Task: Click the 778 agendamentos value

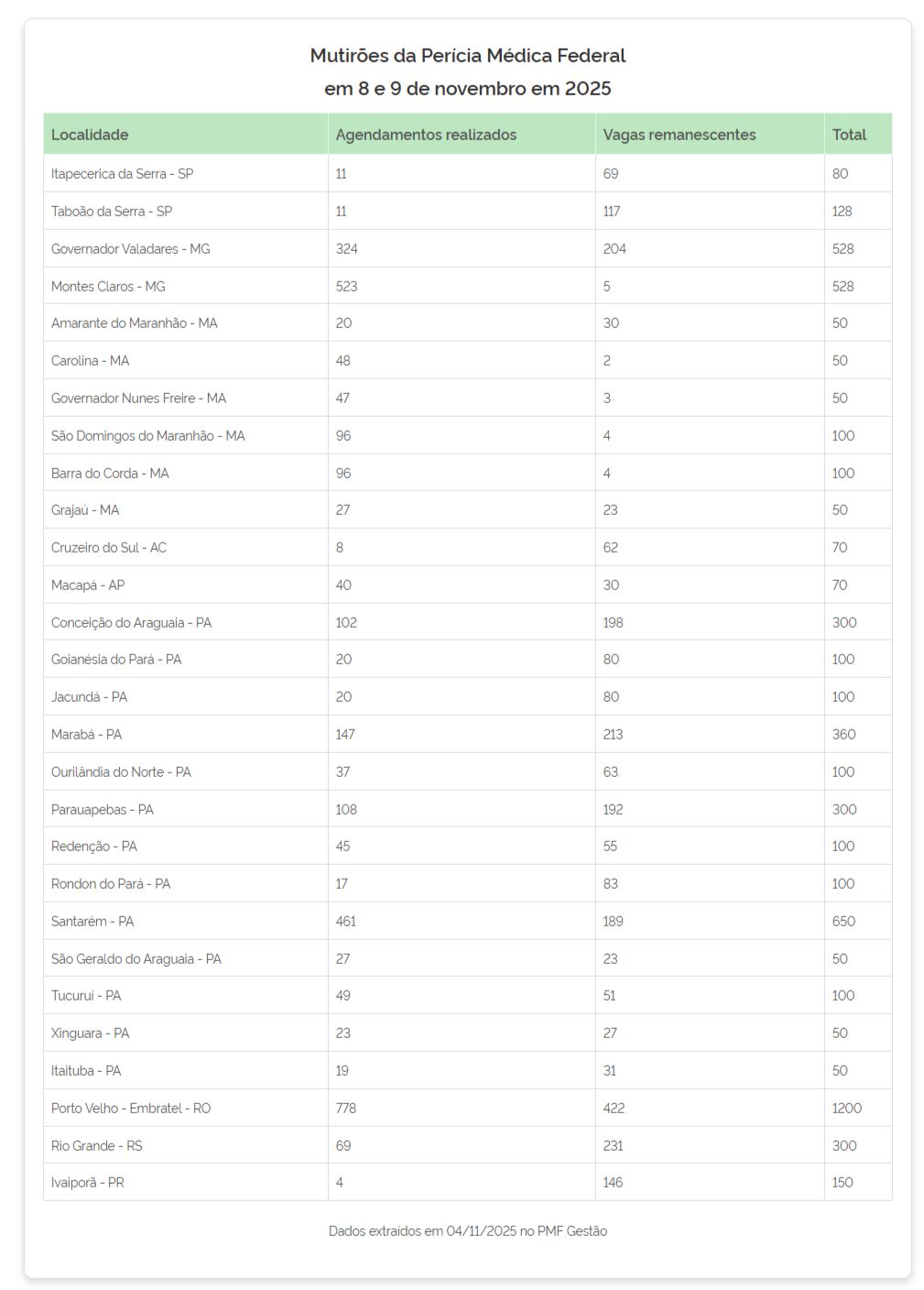Action: (x=346, y=1109)
